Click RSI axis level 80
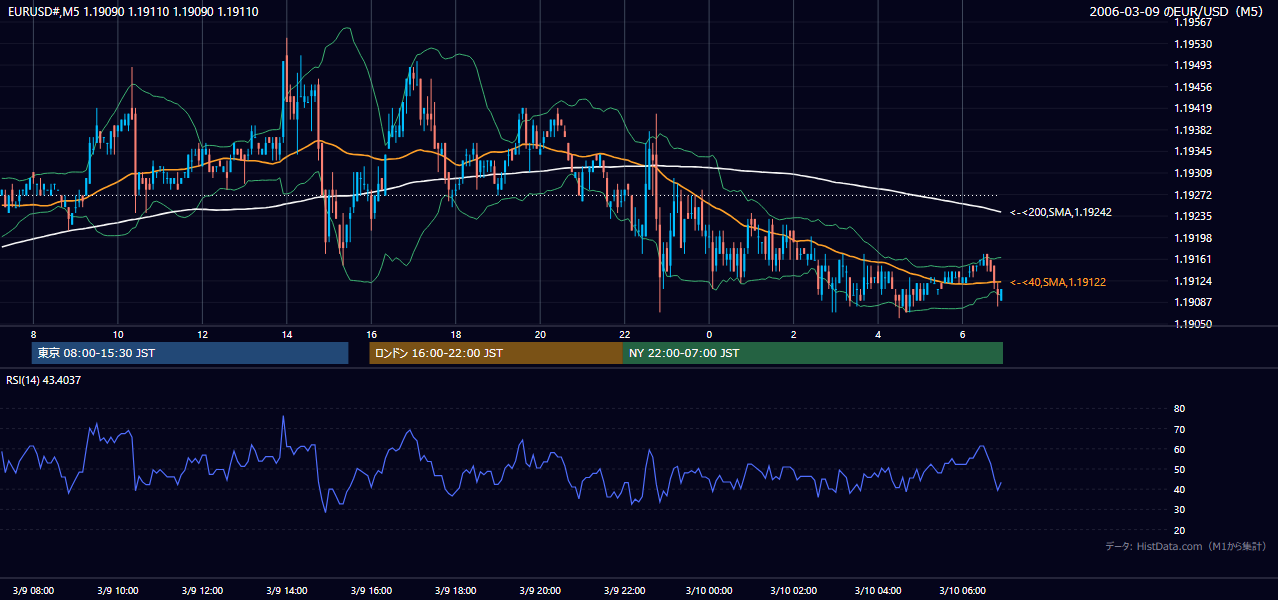Screen dimensions: 1278x600 1179,409
